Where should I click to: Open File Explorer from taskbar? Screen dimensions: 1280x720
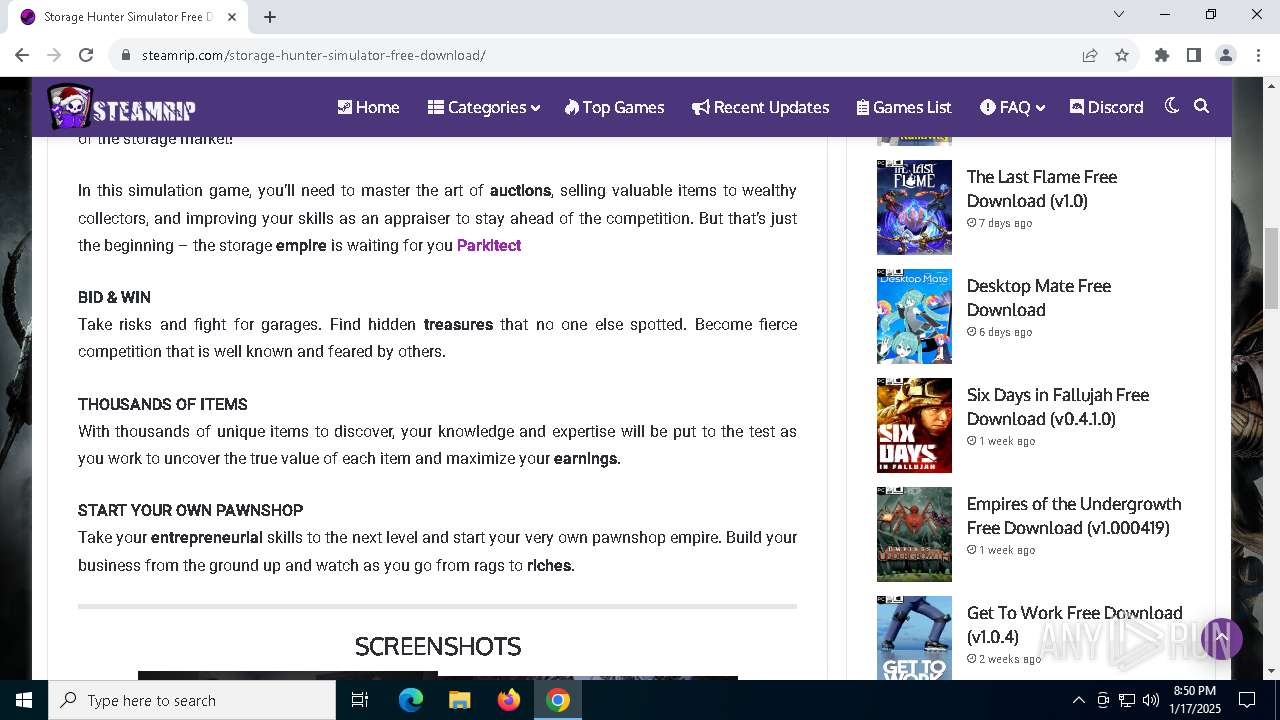point(459,700)
